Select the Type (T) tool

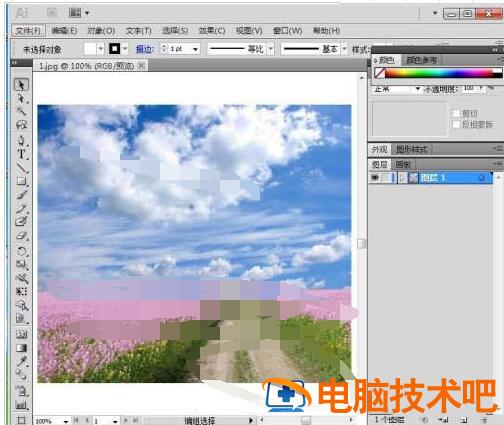point(21,154)
